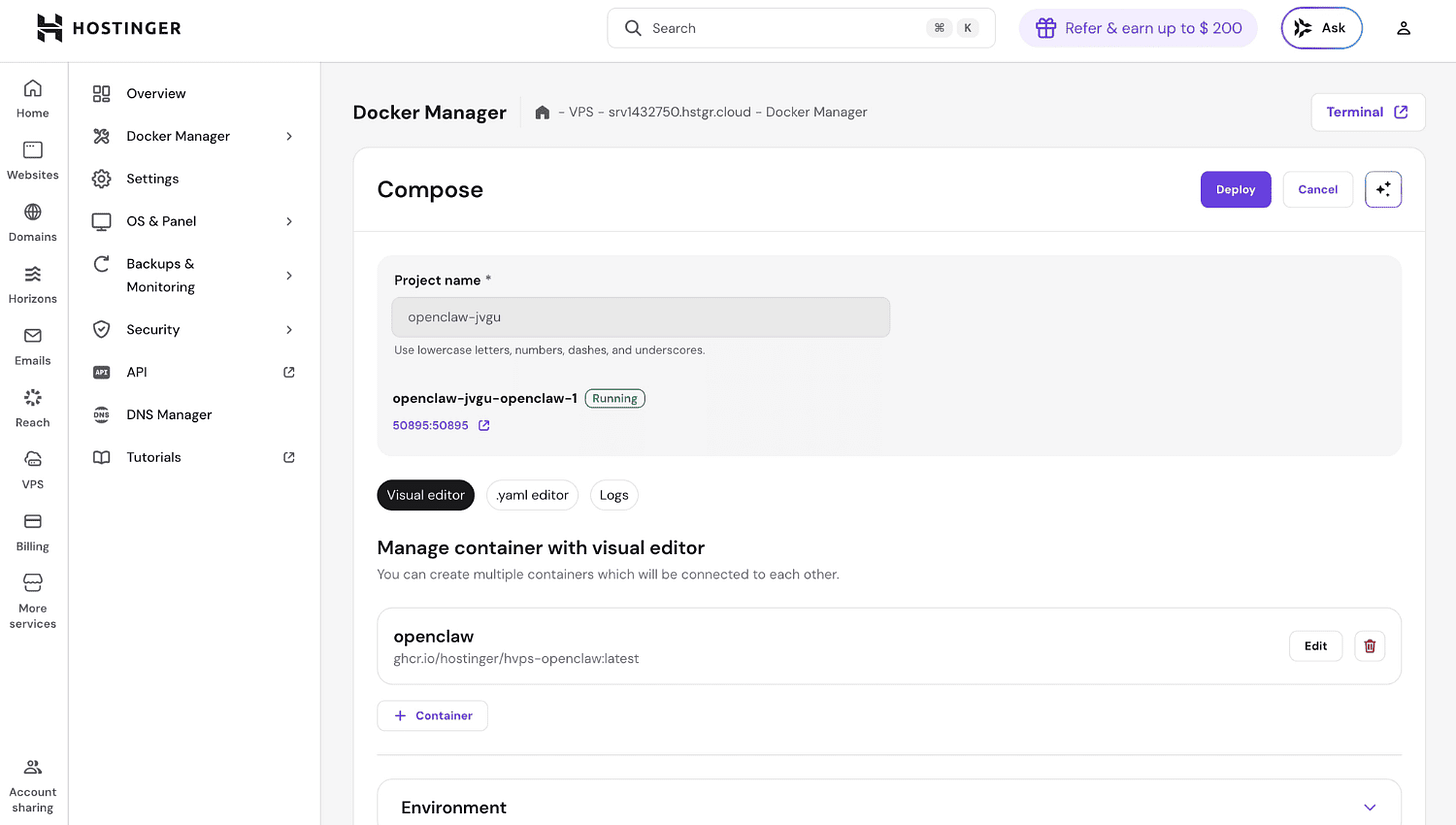The image size is (1456, 825).
Task: Open Reach in the left rail
Action: point(33,409)
